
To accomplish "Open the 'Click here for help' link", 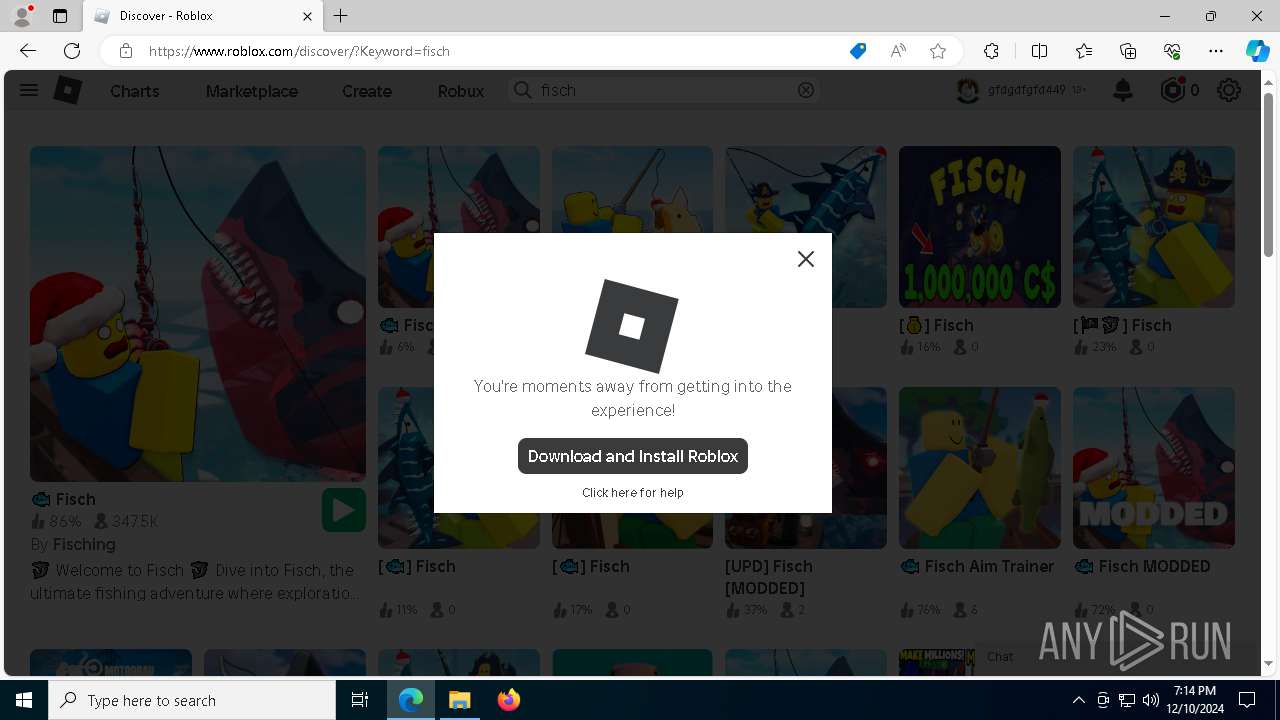I will pyautogui.click(x=633, y=493).
